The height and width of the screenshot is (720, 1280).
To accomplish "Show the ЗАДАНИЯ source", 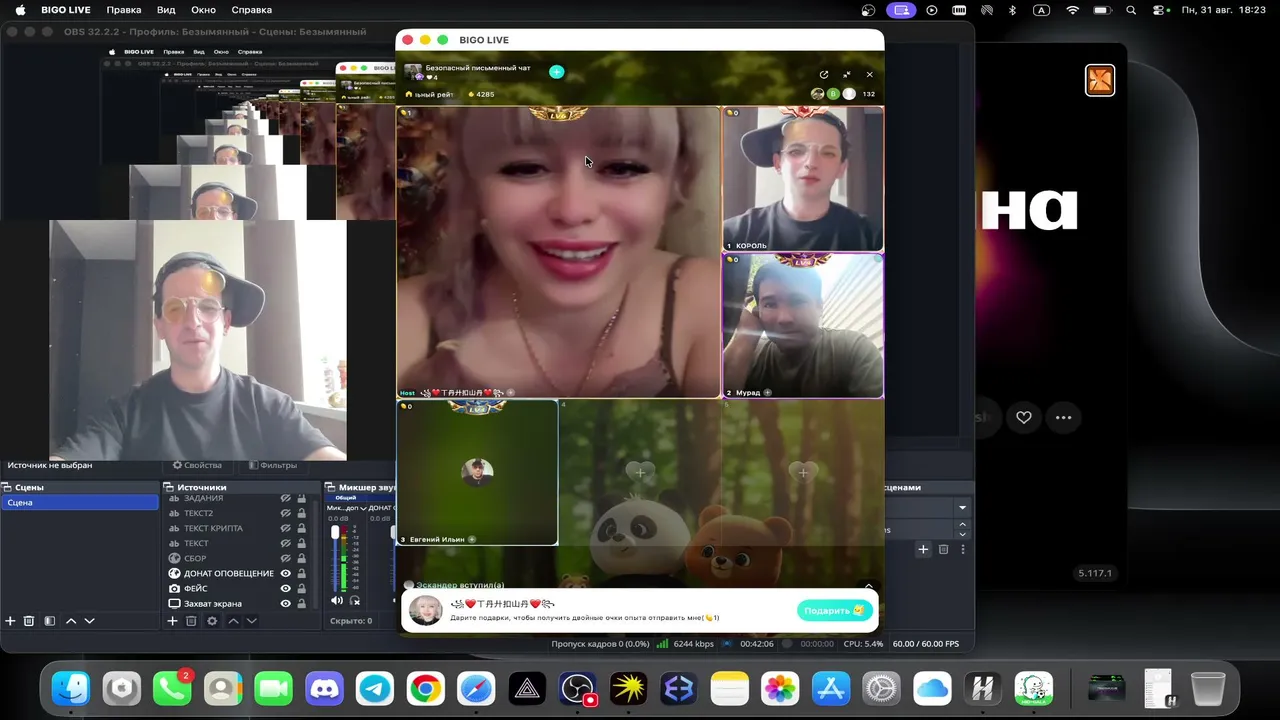I will [285, 498].
